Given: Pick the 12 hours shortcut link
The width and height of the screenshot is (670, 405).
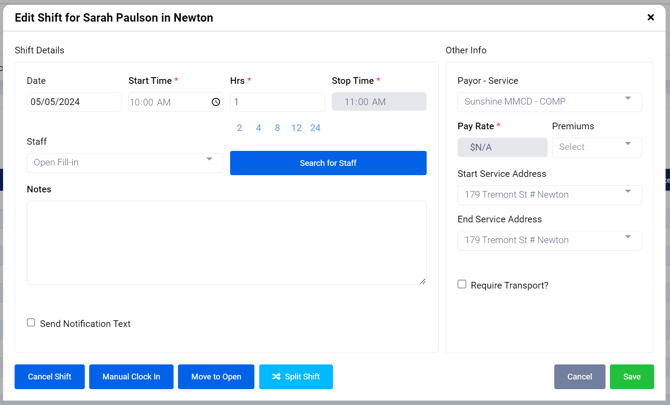Looking at the screenshot, I should pyautogui.click(x=296, y=128).
